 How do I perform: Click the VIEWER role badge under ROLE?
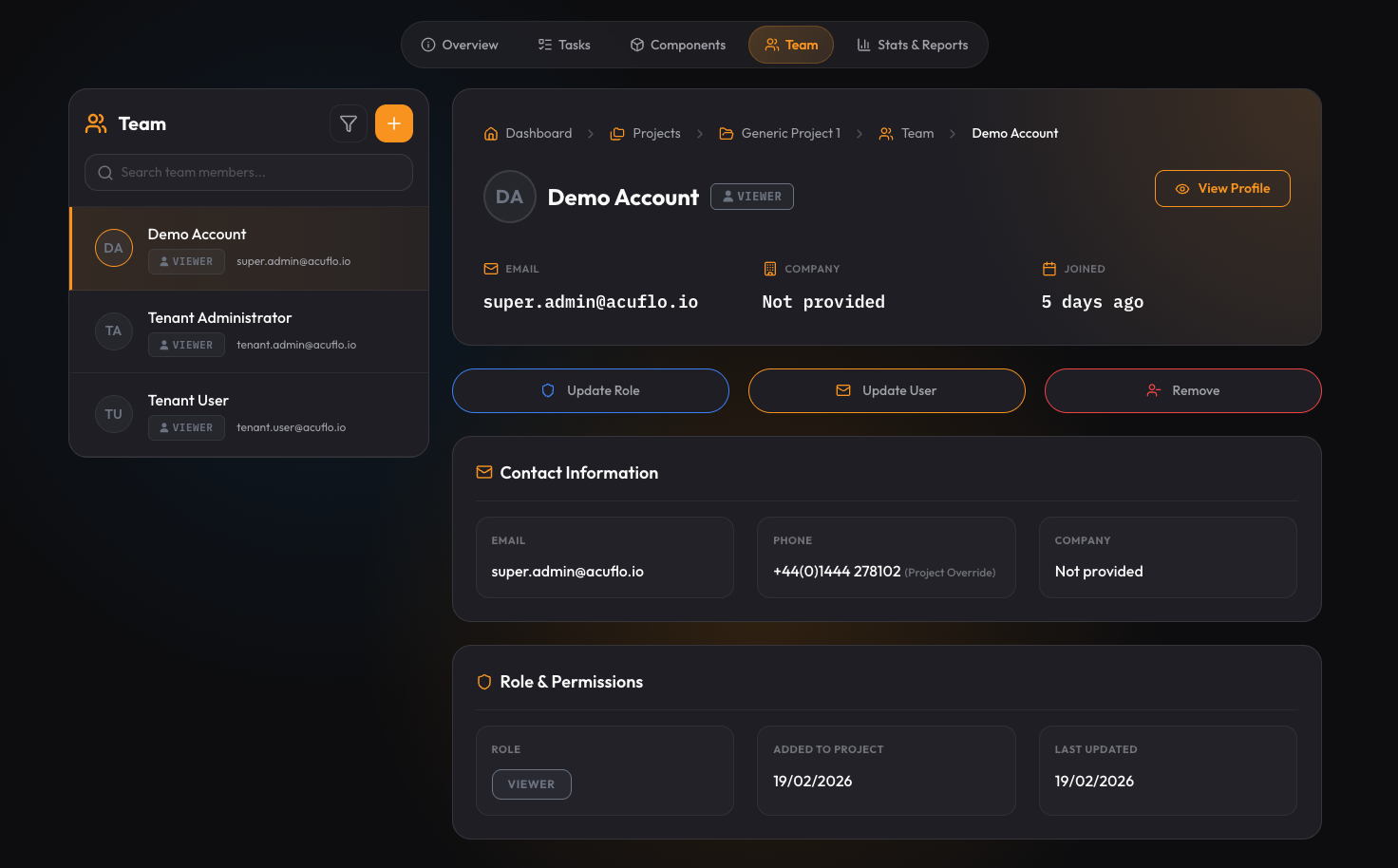tap(531, 783)
